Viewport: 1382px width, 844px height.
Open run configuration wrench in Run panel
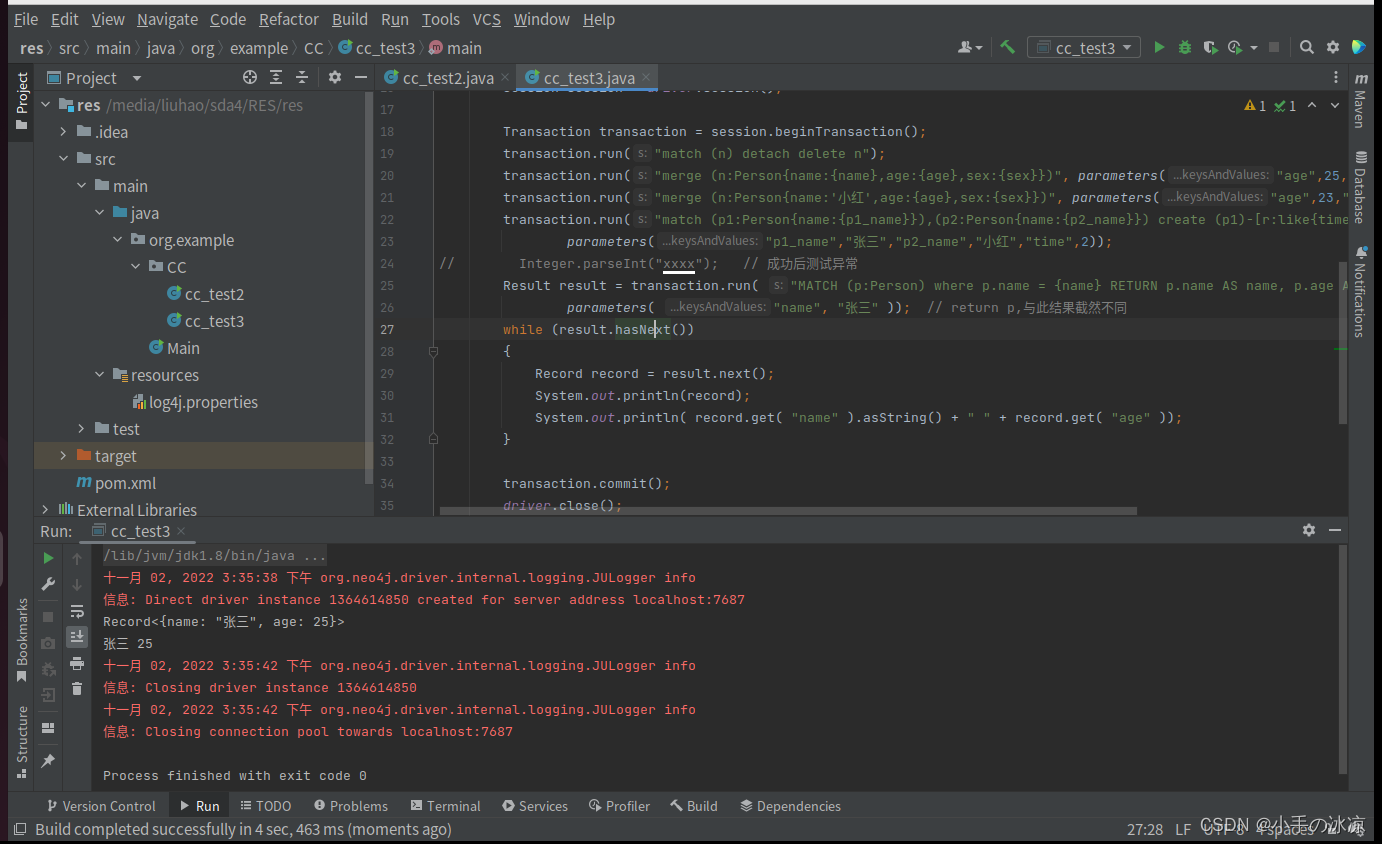point(48,584)
